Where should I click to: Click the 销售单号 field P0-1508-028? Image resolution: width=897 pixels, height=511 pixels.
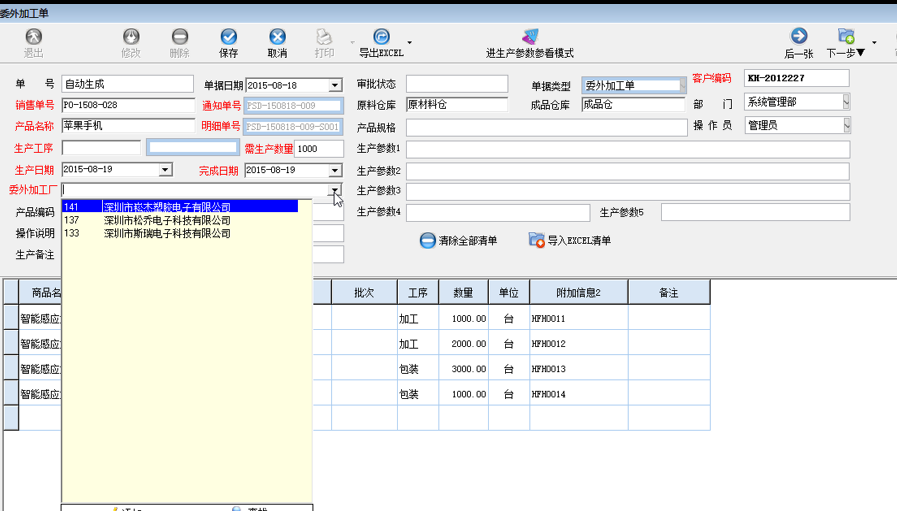(x=128, y=105)
